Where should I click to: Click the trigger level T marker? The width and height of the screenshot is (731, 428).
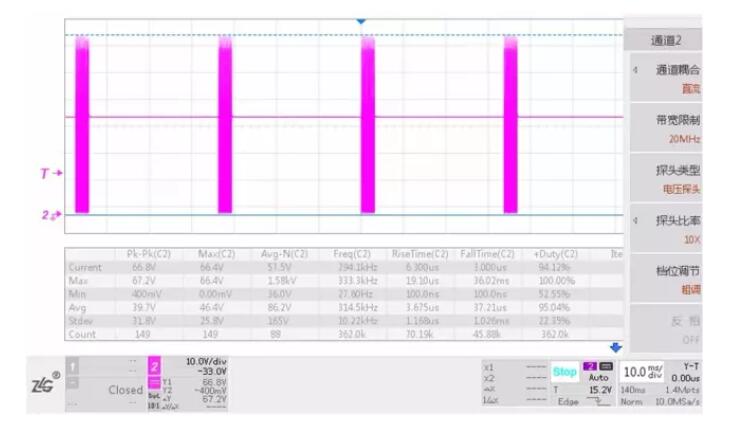pyautogui.click(x=50, y=172)
